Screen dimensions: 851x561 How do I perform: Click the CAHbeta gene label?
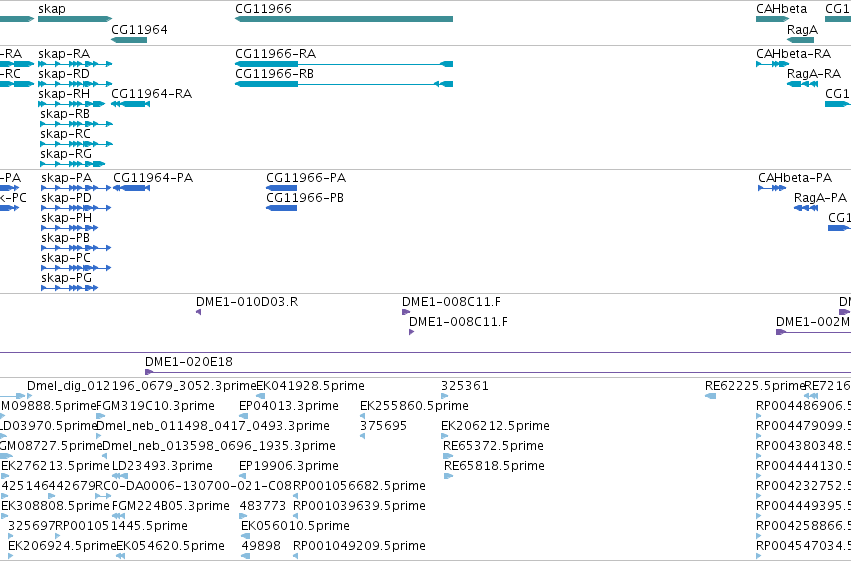[781, 9]
